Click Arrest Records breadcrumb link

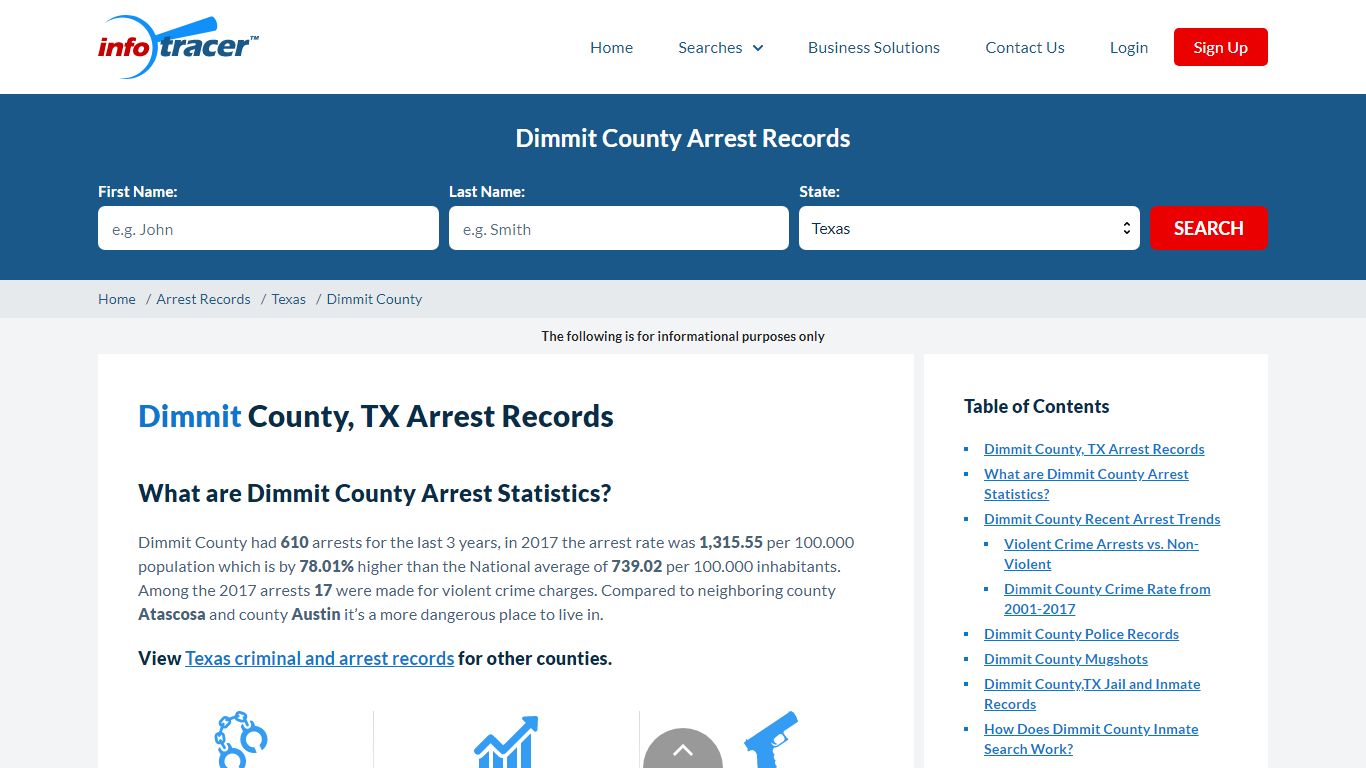click(203, 299)
